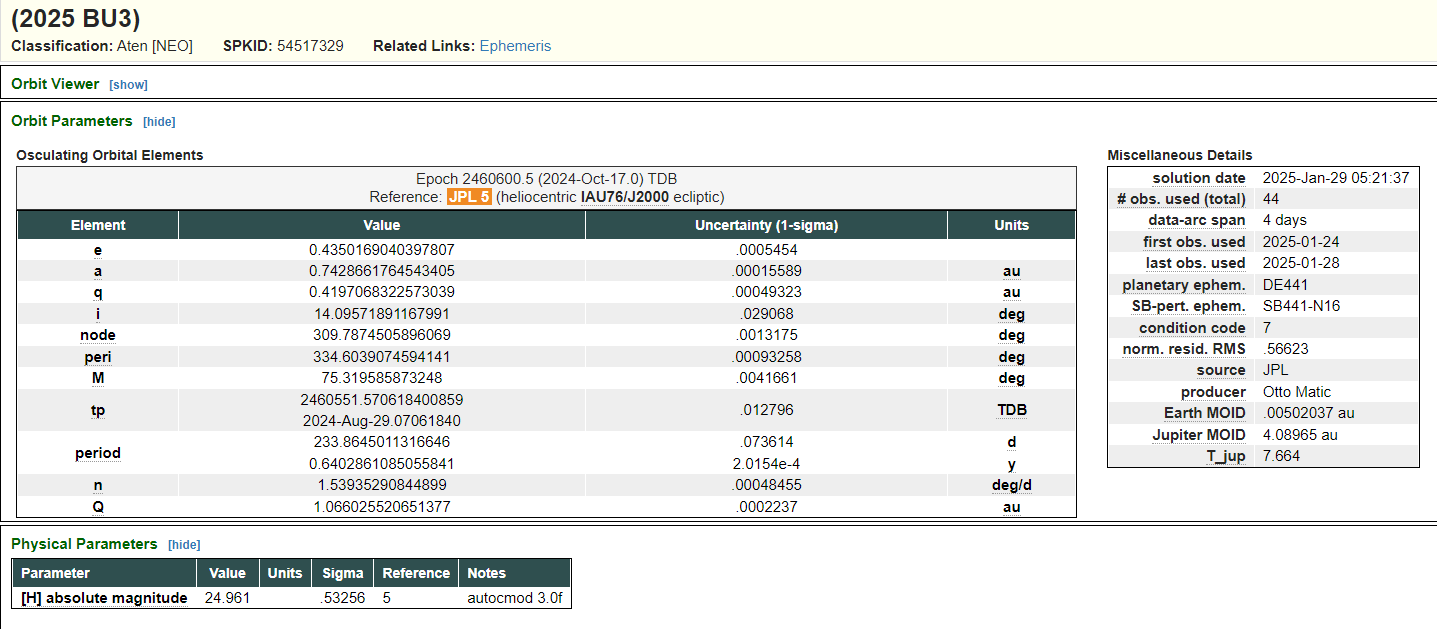
Task: Hide the Orbit Parameters section
Action: coord(159,122)
